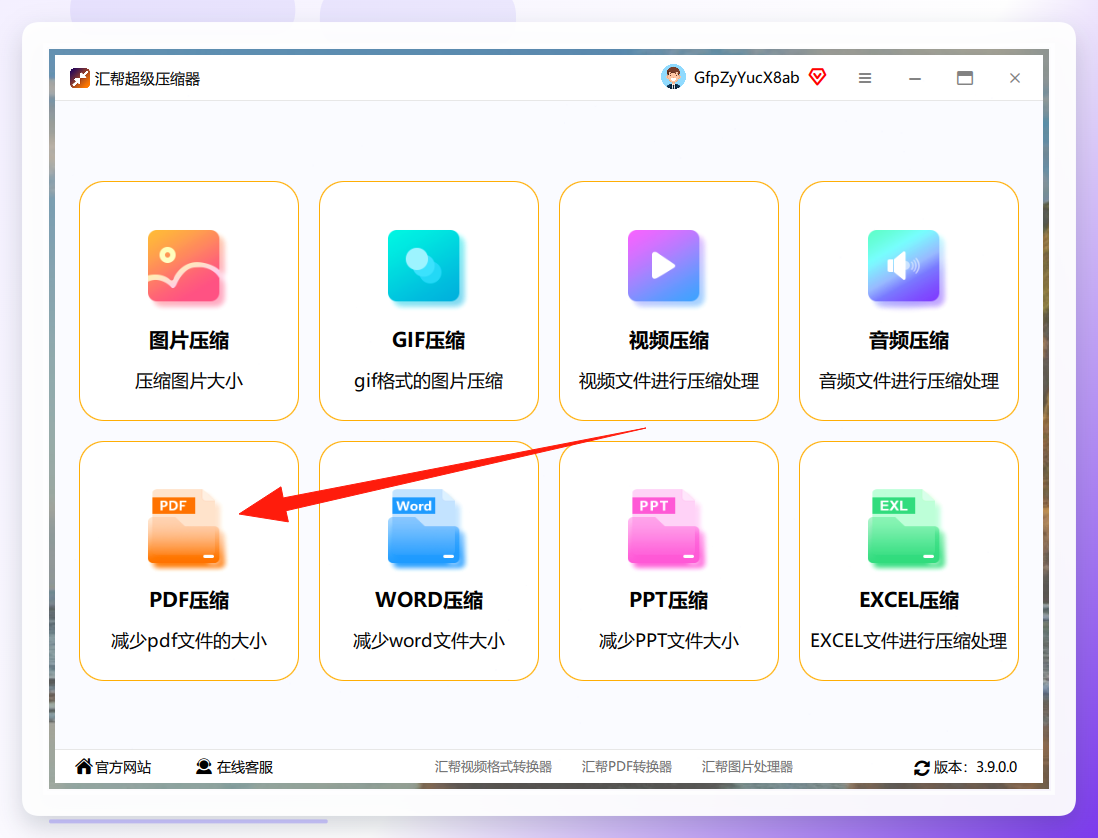Open the 汇帮PDF转换器 link
This screenshot has height=838, width=1098.
point(627,767)
